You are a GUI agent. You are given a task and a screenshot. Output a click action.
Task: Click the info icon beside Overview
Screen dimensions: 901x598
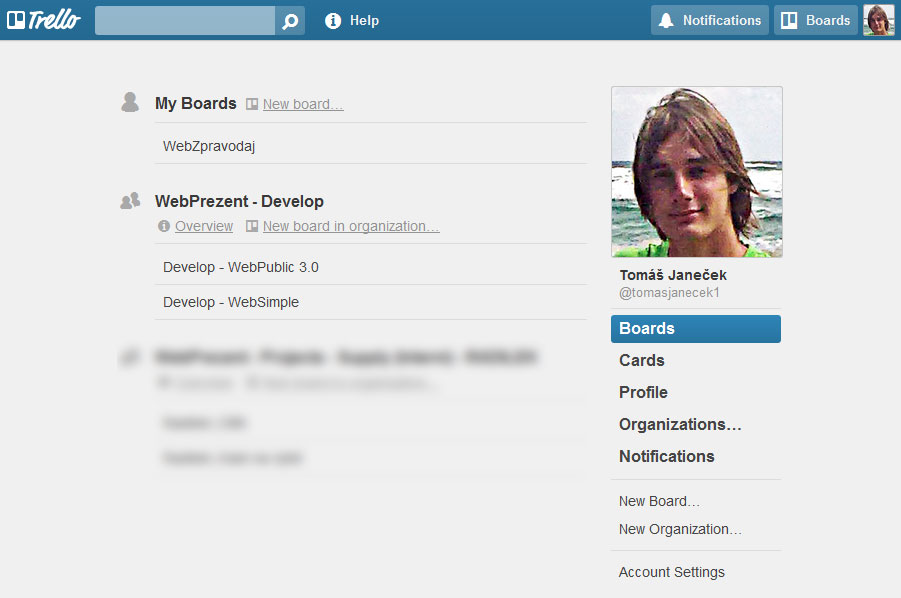[x=164, y=226]
